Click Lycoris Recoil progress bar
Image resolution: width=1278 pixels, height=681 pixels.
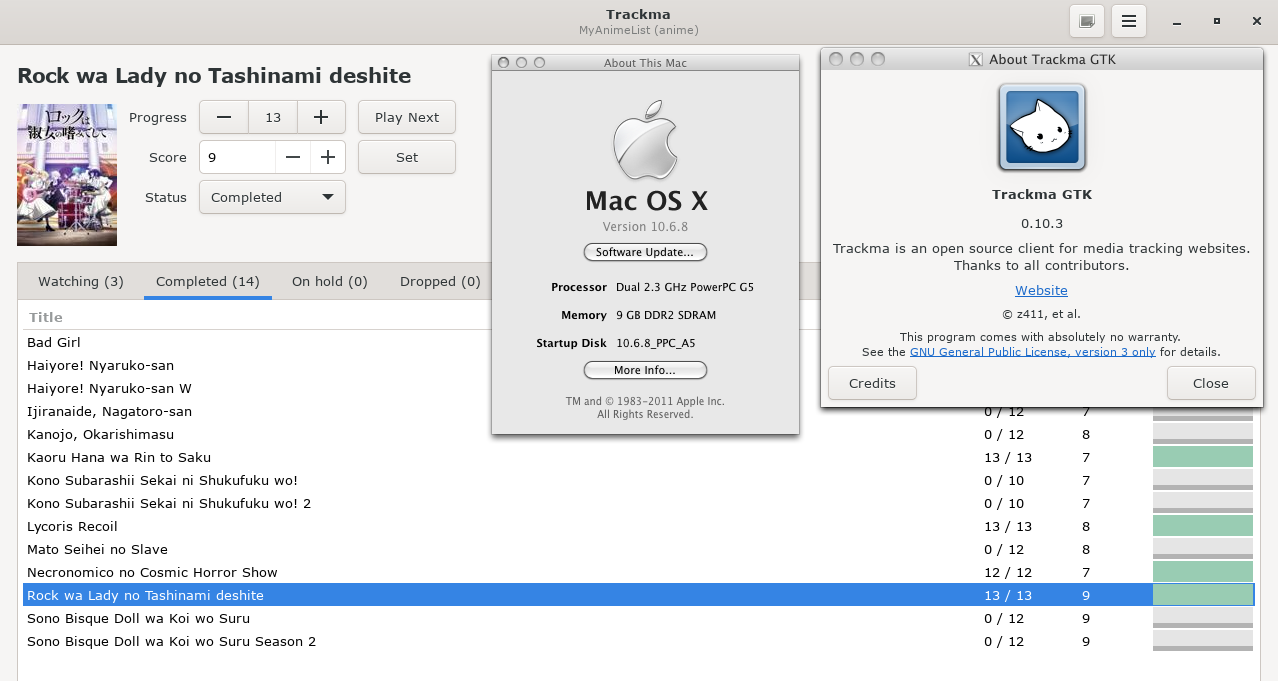click(x=1203, y=526)
